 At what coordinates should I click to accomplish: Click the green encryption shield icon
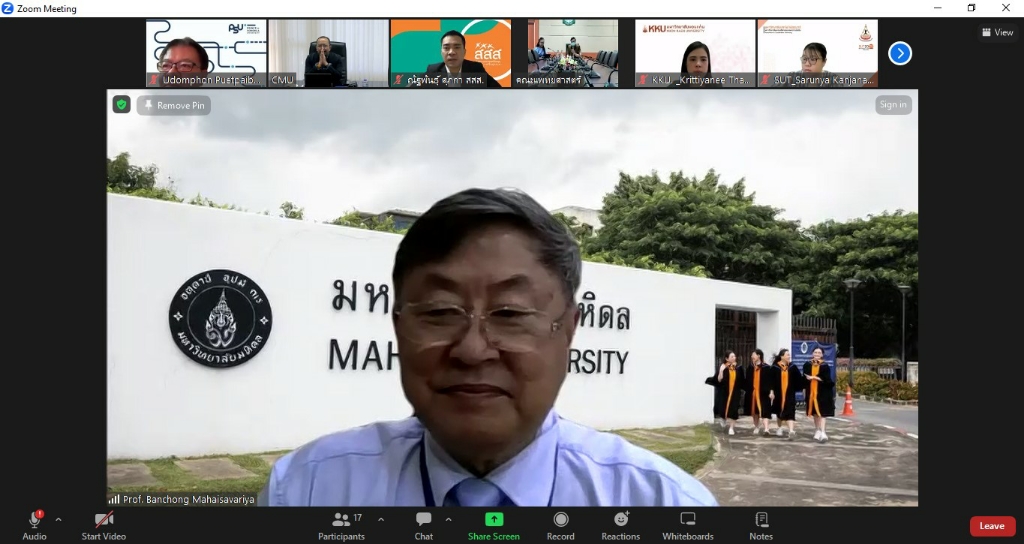[x=121, y=104]
